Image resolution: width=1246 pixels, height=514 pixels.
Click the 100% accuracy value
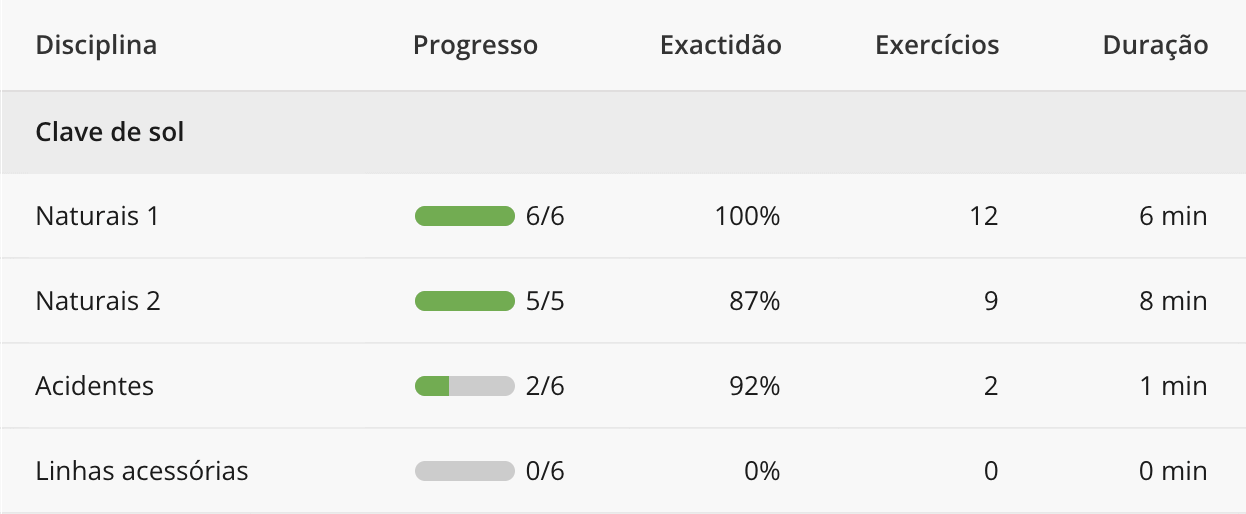coord(747,216)
